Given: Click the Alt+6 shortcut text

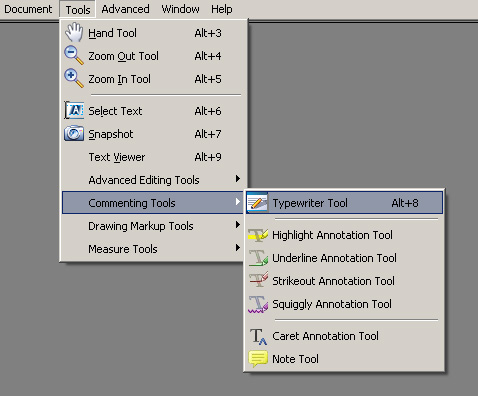Looking at the screenshot, I should pyautogui.click(x=208, y=111).
